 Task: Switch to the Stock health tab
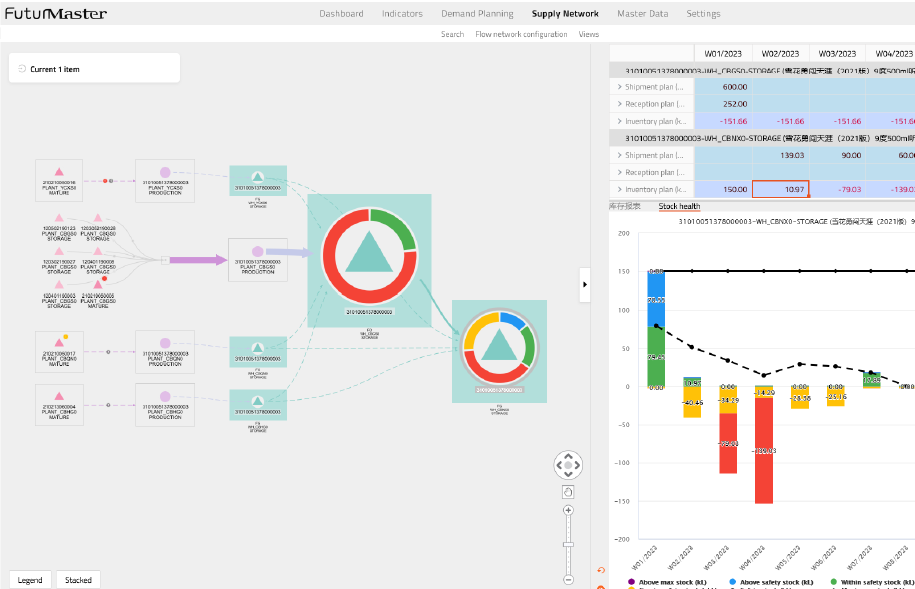[682, 206]
